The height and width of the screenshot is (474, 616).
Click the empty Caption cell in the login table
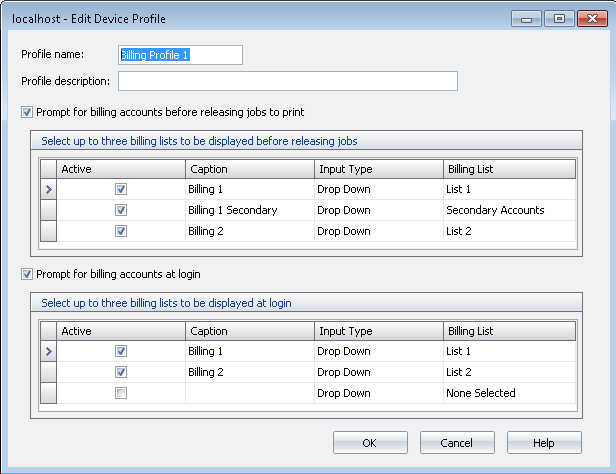tap(249, 393)
